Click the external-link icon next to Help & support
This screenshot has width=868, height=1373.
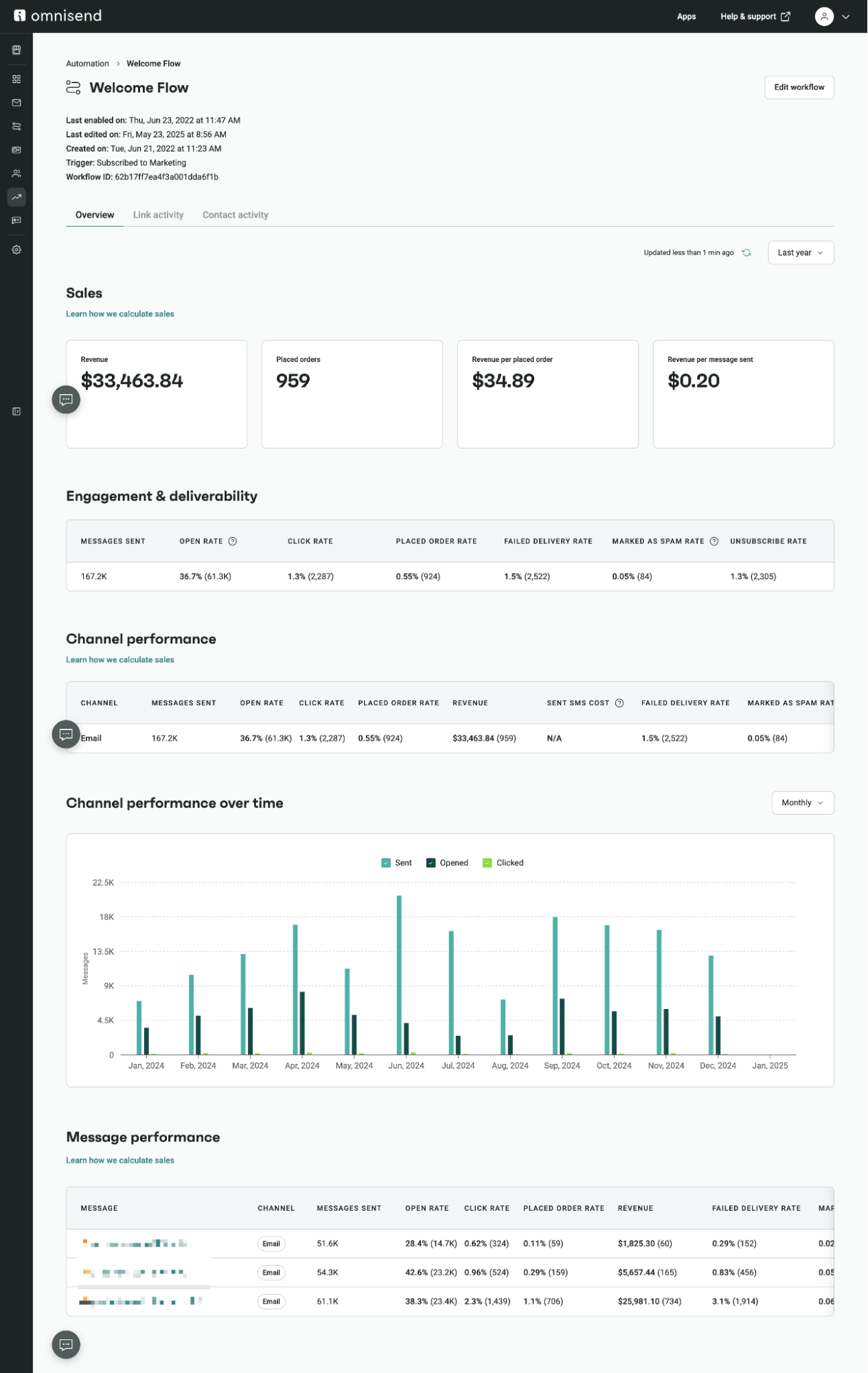coord(786,16)
